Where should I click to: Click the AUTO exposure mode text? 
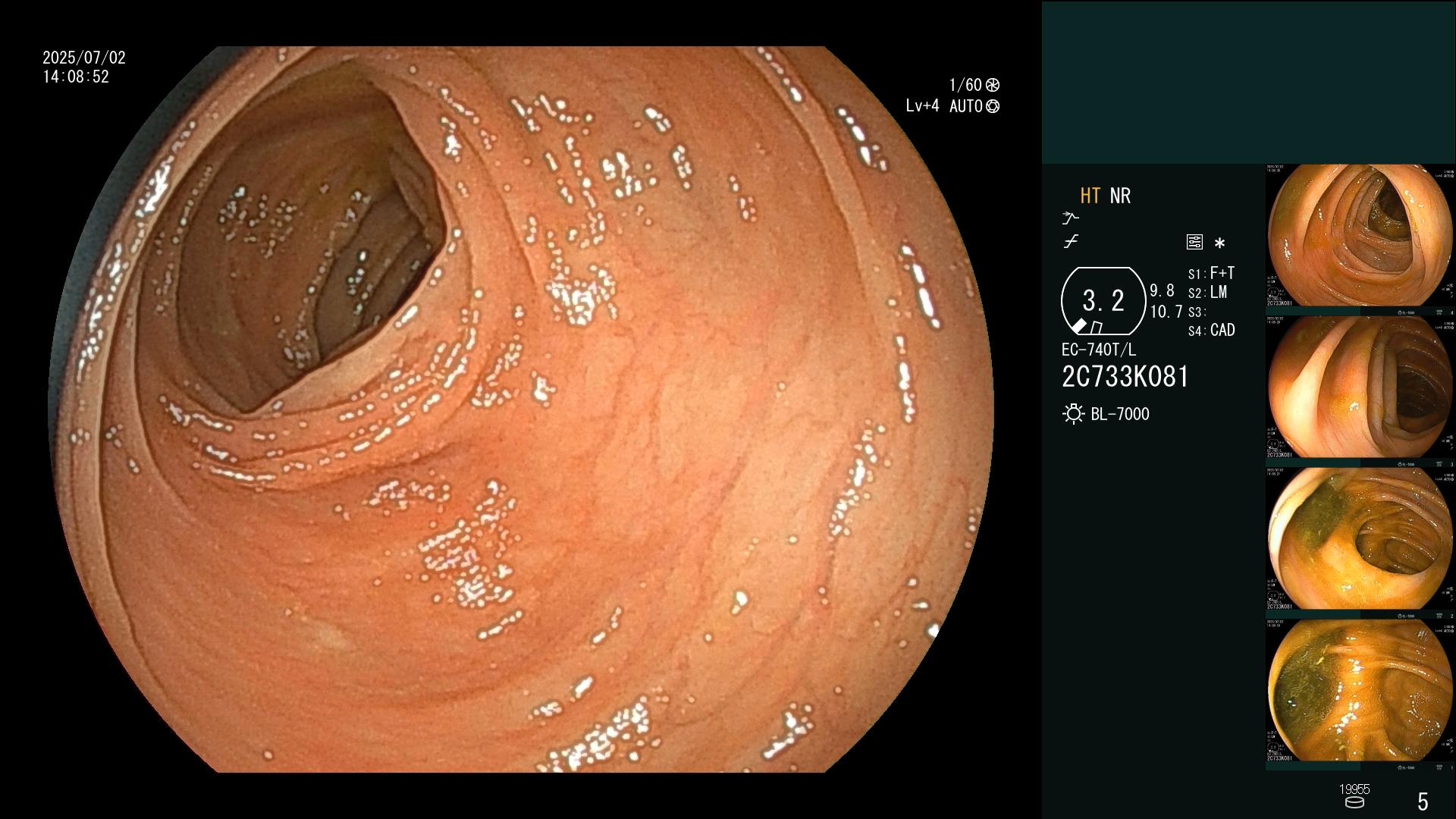pos(965,106)
